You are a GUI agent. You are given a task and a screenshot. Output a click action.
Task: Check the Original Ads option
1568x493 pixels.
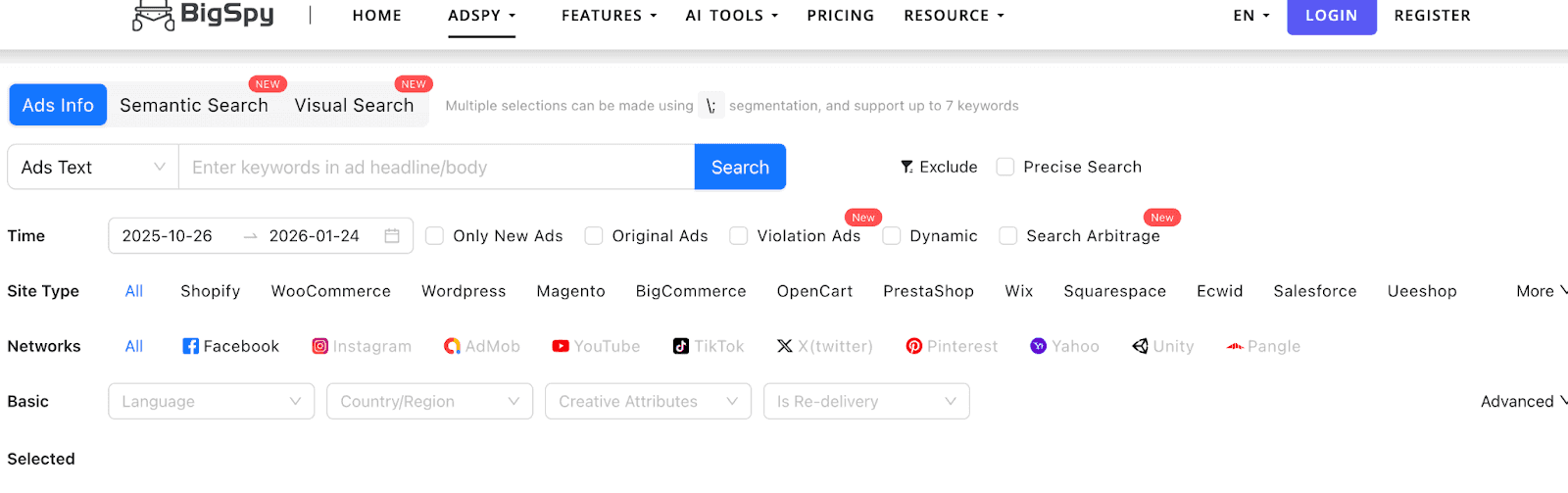594,236
